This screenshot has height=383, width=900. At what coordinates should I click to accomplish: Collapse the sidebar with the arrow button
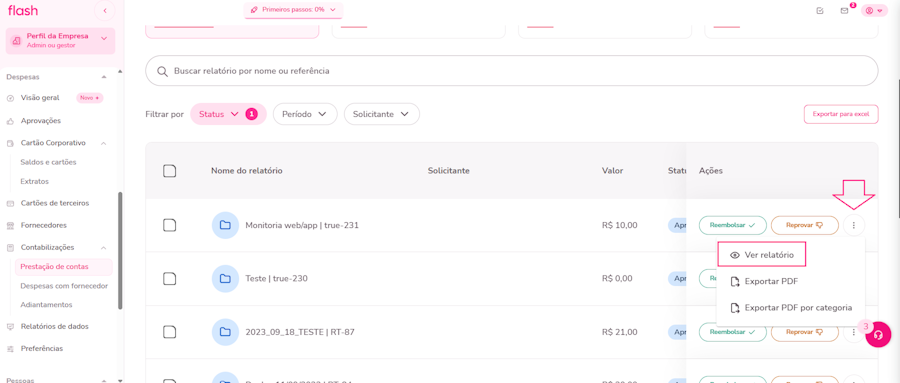pyautogui.click(x=104, y=11)
